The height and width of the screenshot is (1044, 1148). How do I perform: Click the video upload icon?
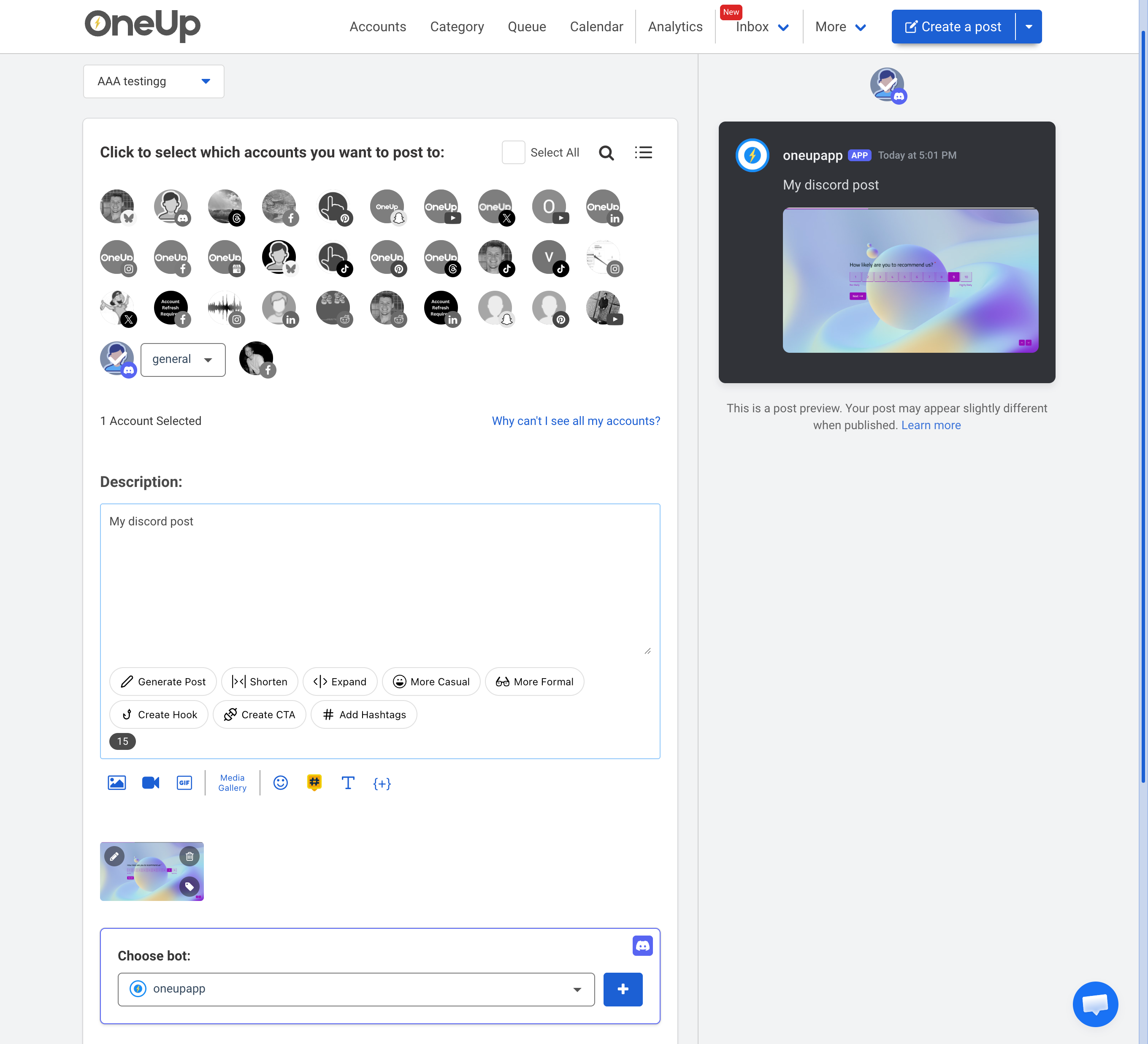point(150,783)
